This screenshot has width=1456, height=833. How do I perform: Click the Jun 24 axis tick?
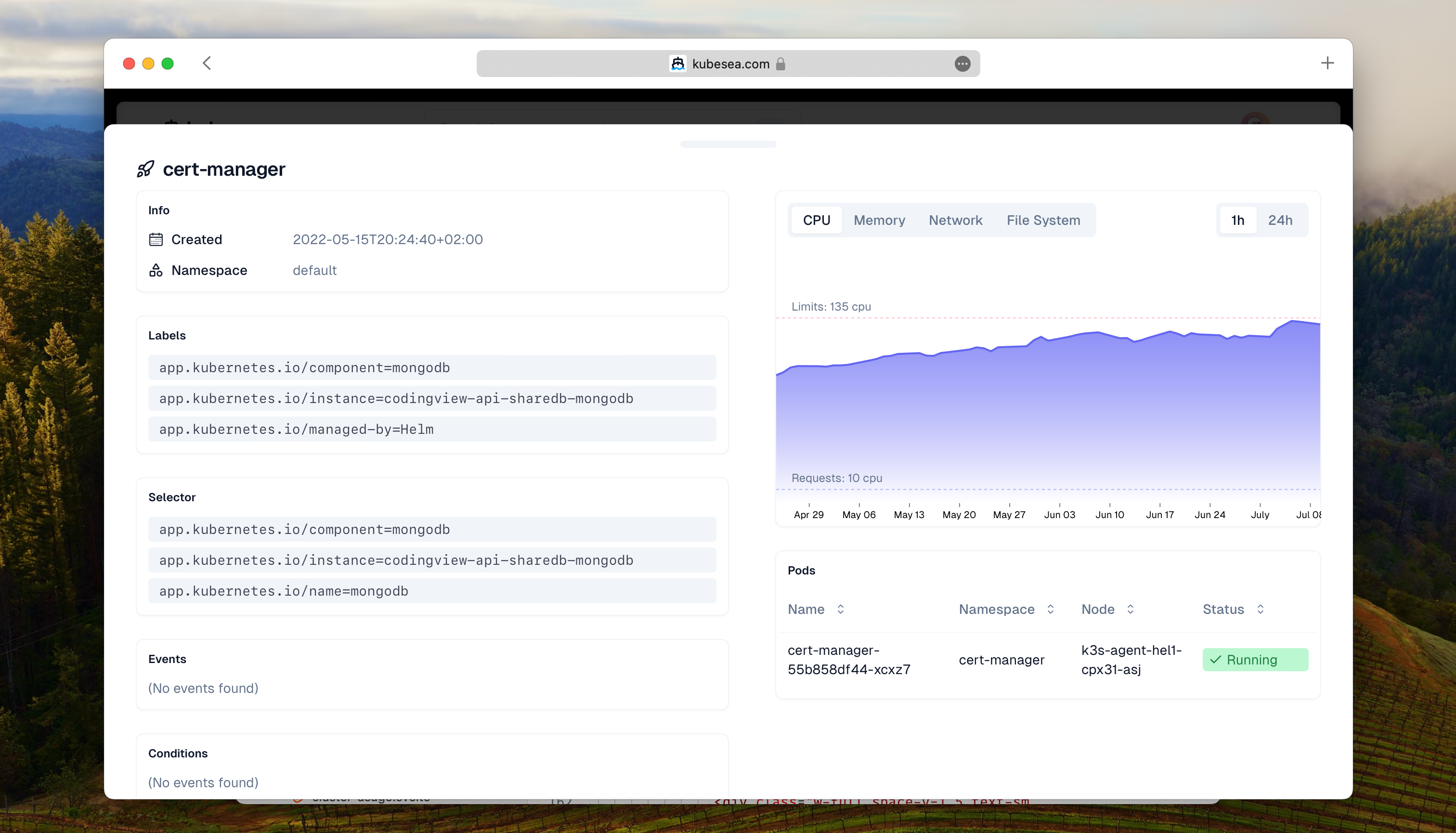pyautogui.click(x=1210, y=514)
